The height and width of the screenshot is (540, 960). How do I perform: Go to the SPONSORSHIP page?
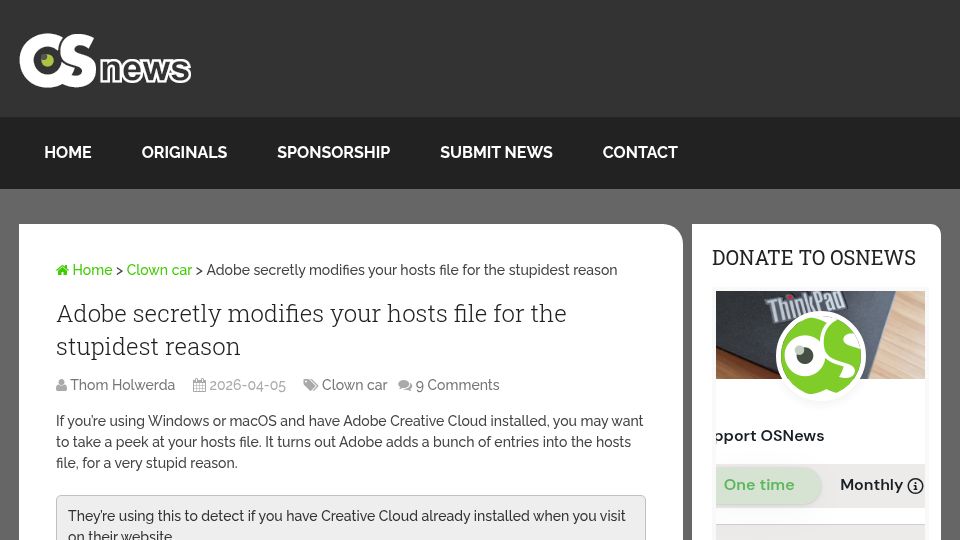pos(334,152)
